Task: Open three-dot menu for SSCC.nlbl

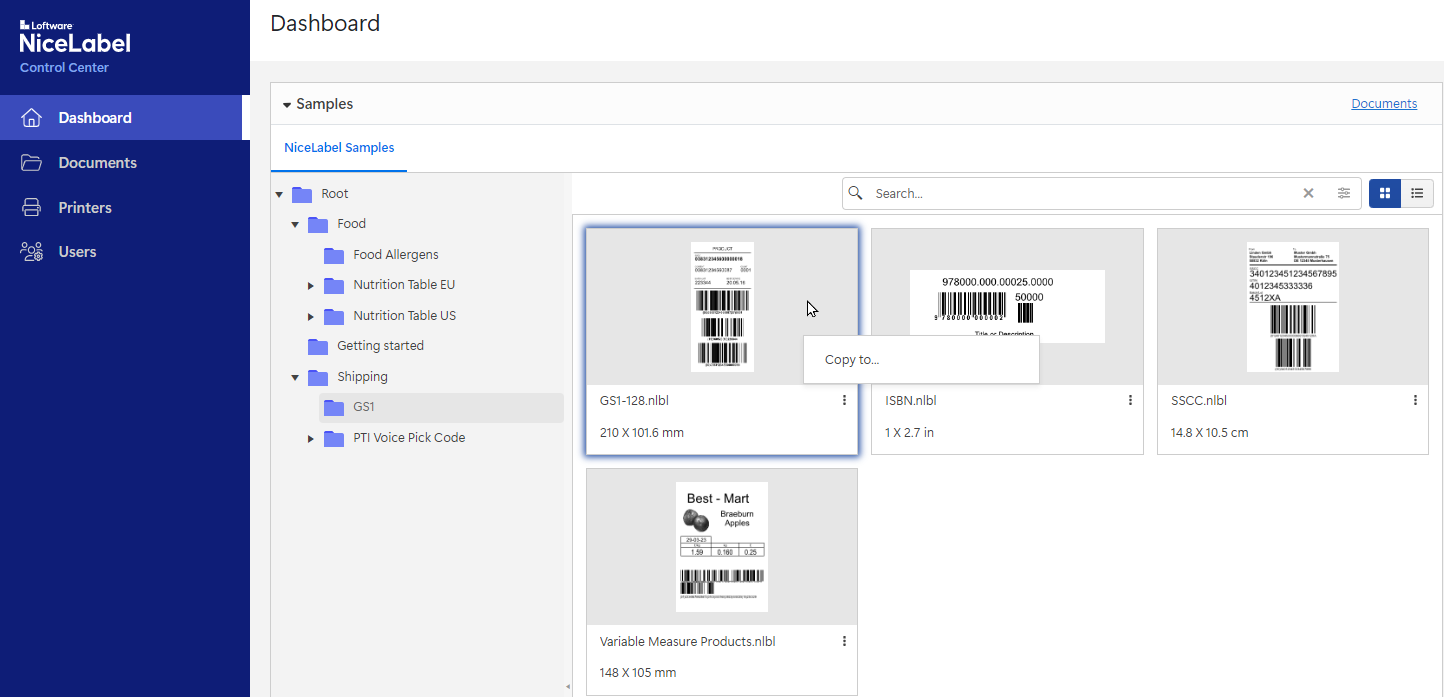Action: coord(1415,400)
